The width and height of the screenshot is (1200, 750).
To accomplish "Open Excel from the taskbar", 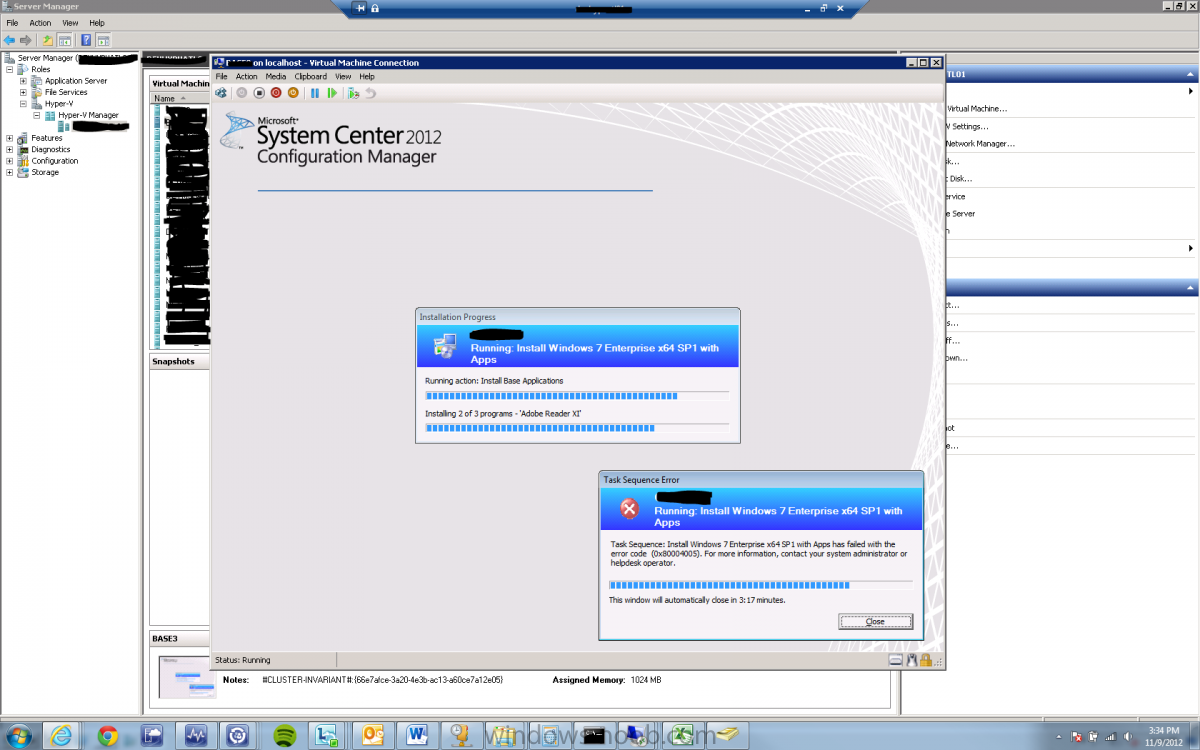I will (681, 736).
